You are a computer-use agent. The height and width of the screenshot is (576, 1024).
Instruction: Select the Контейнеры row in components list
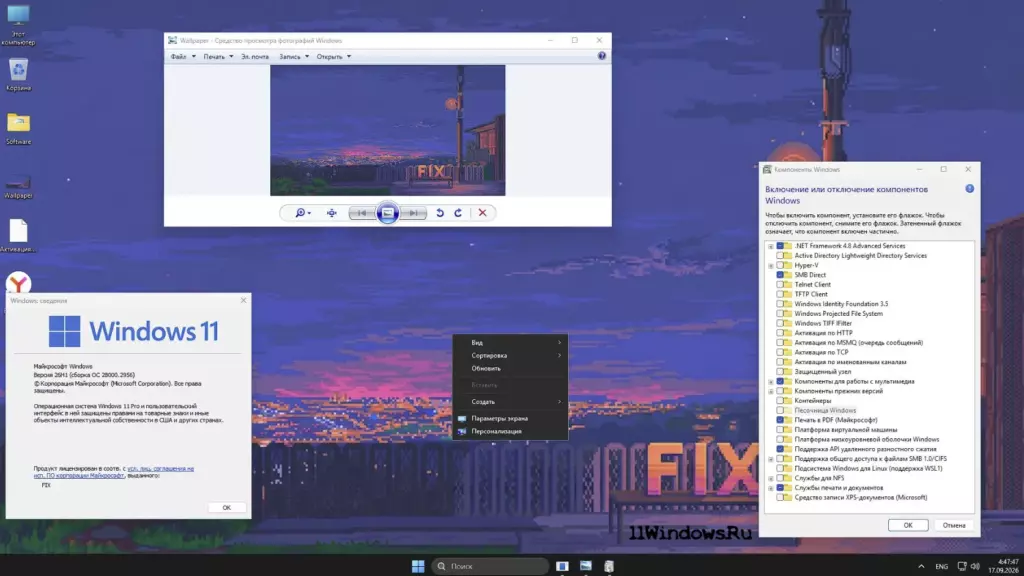pyautogui.click(x=812, y=401)
